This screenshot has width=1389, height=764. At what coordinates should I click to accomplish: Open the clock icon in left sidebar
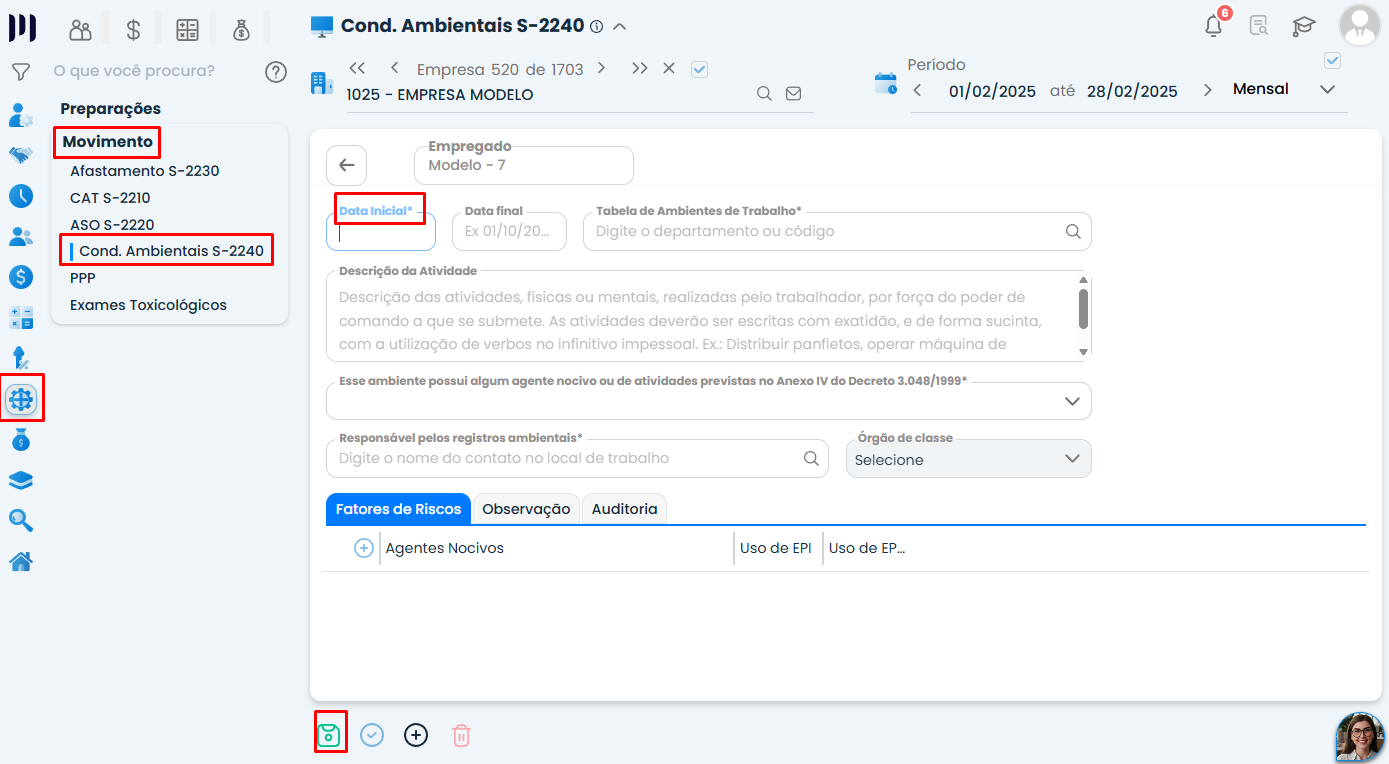point(21,196)
